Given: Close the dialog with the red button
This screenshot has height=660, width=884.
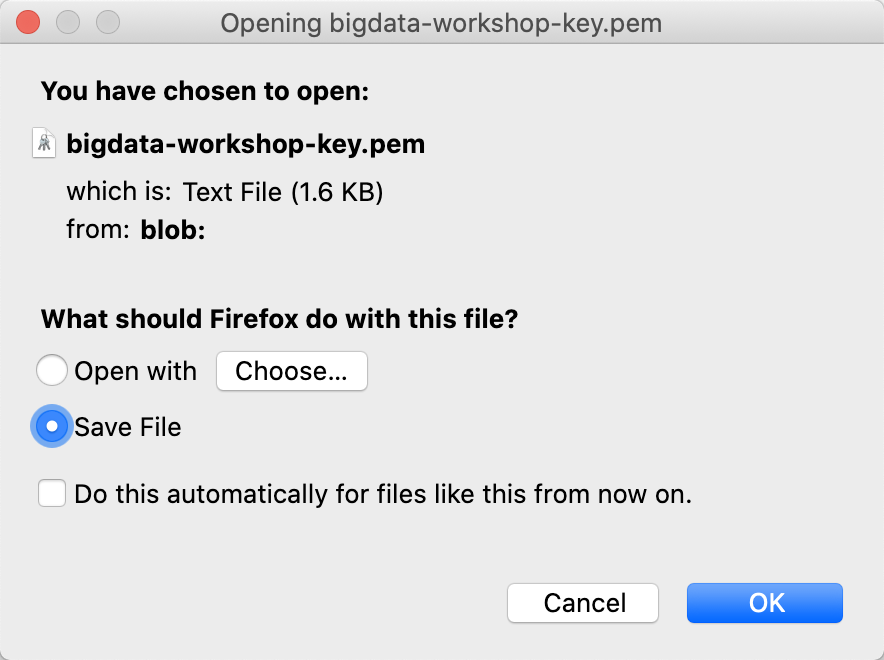Looking at the screenshot, I should click(x=29, y=22).
